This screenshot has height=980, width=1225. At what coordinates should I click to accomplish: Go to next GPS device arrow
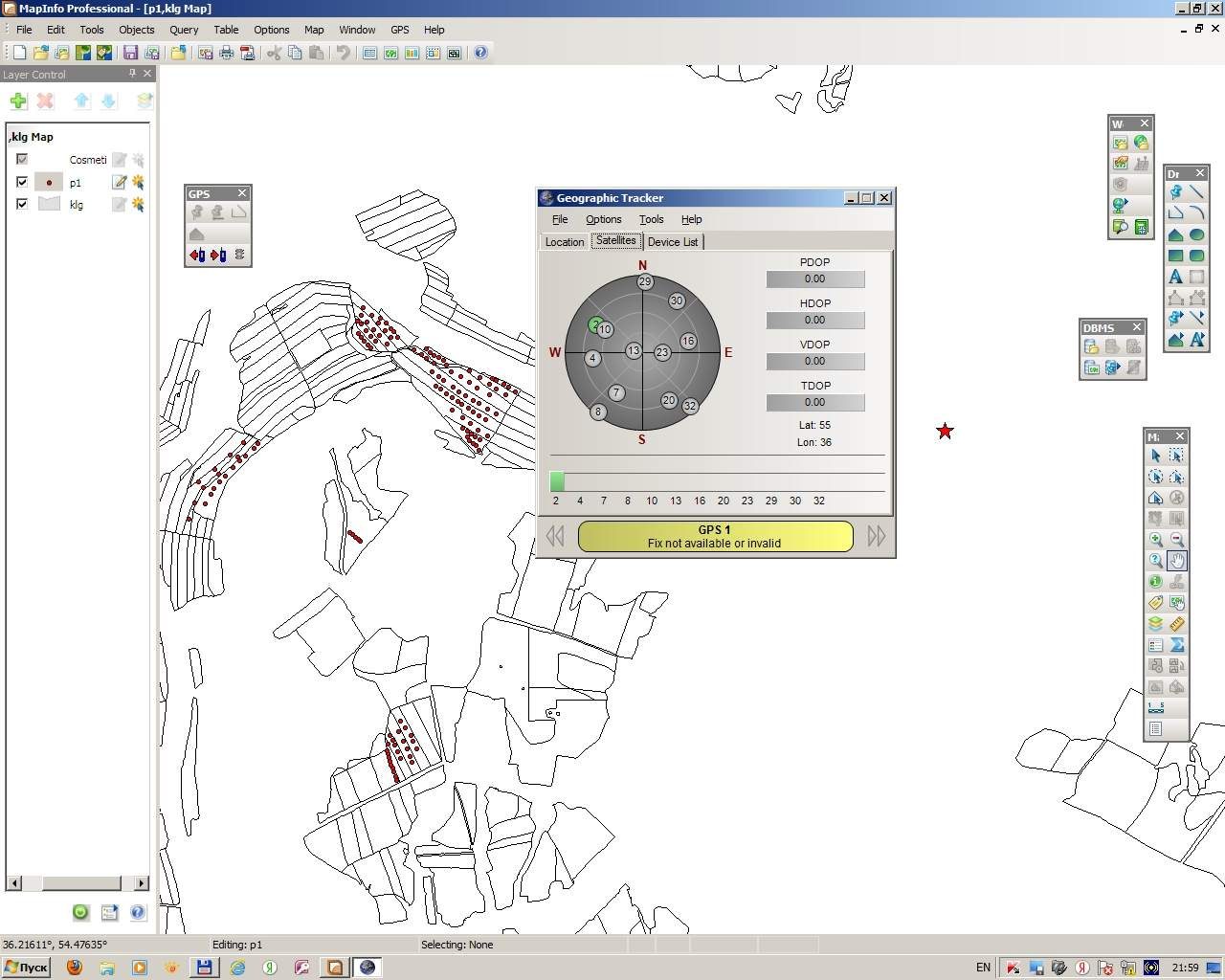pyautogui.click(x=876, y=536)
